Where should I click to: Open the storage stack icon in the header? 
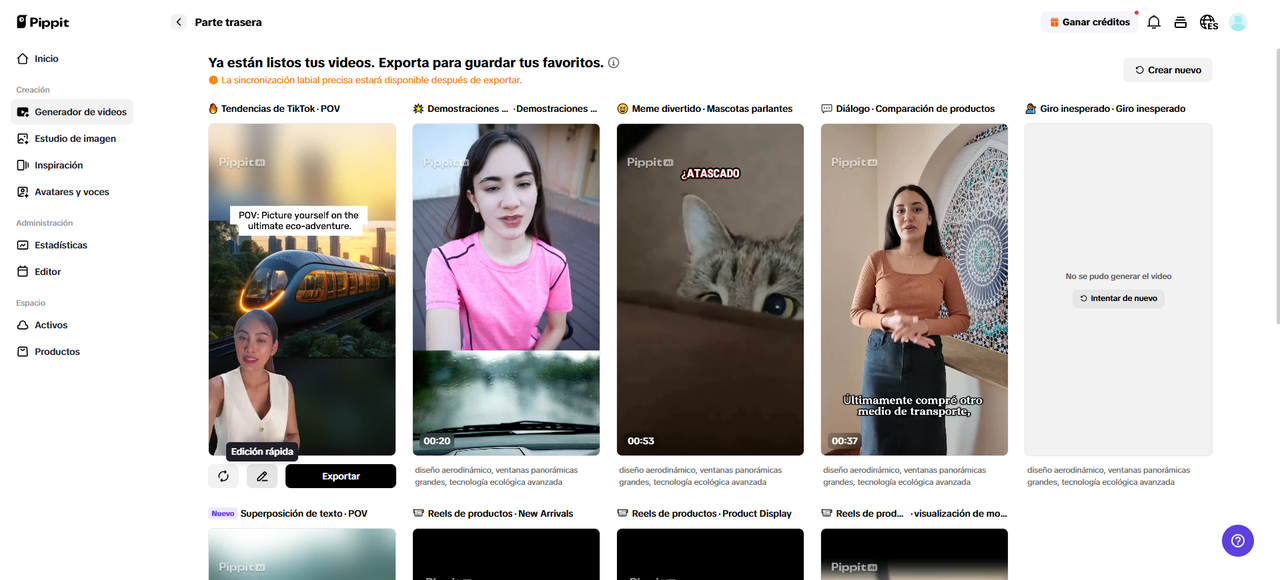click(1181, 22)
